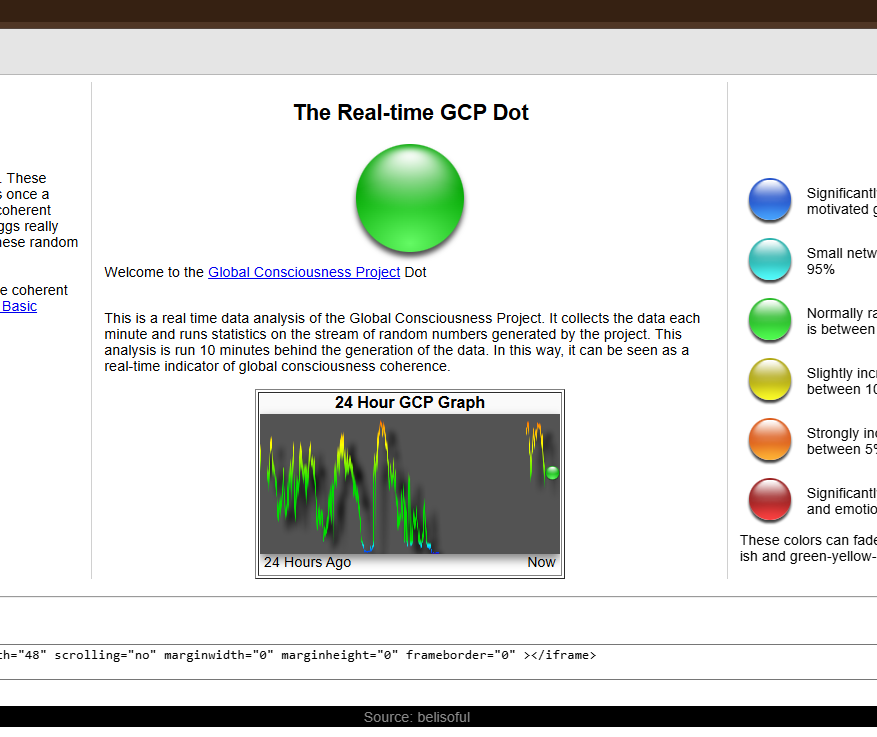Click 'The Real-time GCP Dot' heading
This screenshot has width=877, height=737.
pyautogui.click(x=411, y=112)
